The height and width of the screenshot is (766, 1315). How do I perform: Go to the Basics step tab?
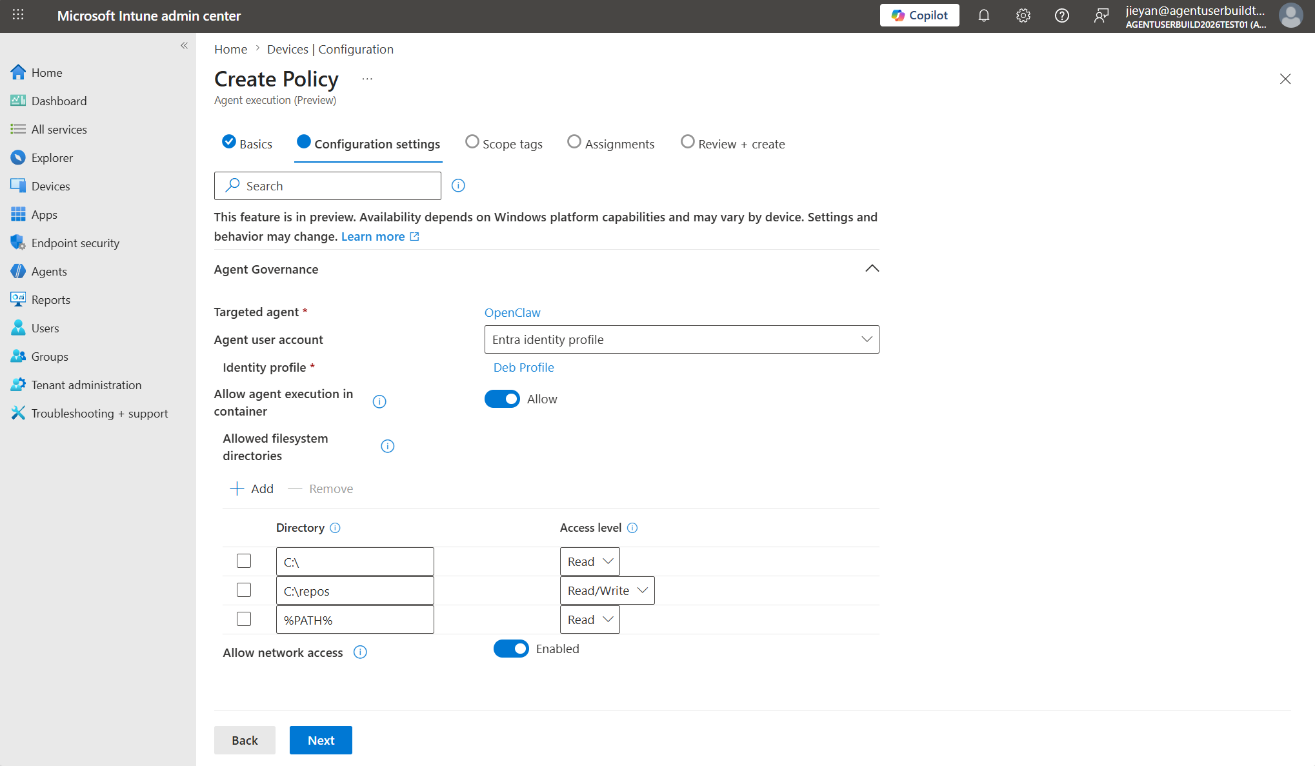(x=247, y=143)
